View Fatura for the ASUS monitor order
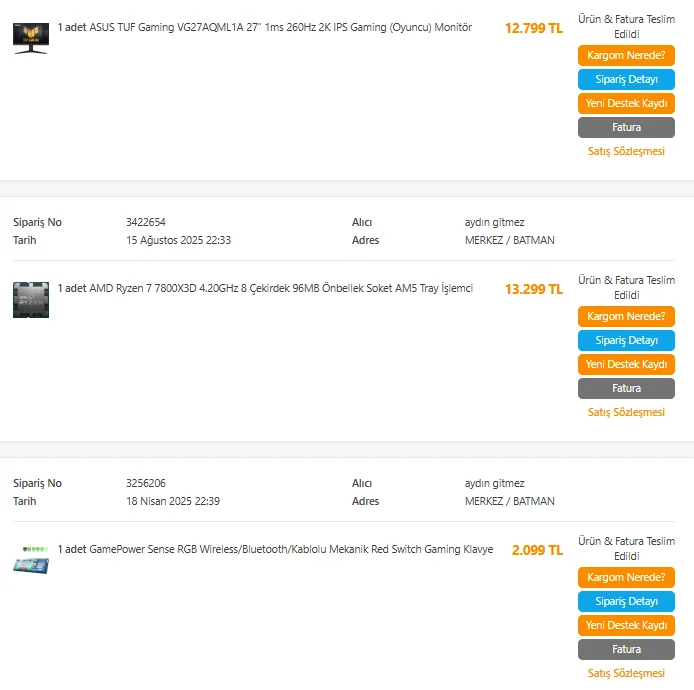Image resolution: width=694 pixels, height=690 pixels. click(626, 128)
